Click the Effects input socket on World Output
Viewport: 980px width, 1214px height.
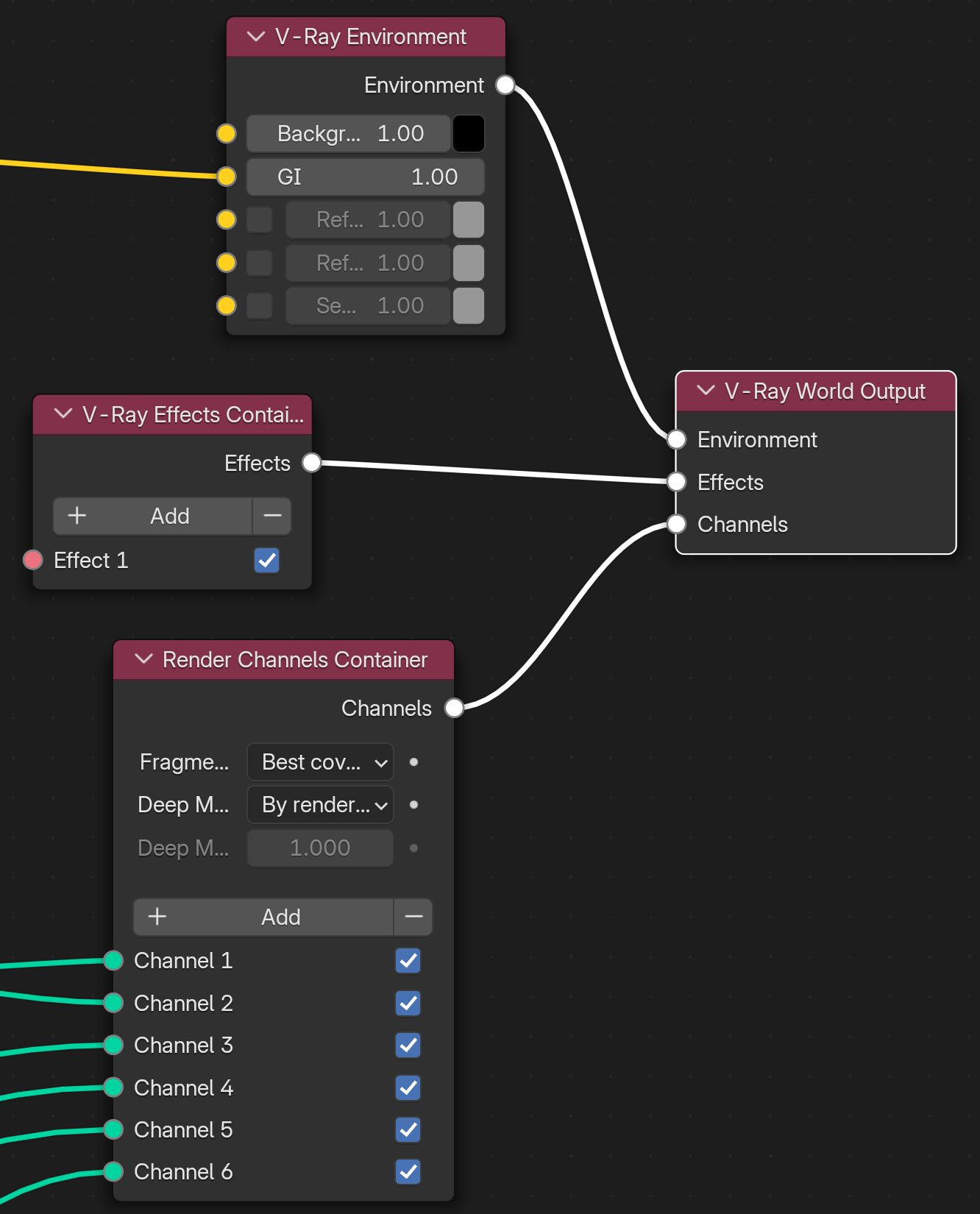coord(677,482)
